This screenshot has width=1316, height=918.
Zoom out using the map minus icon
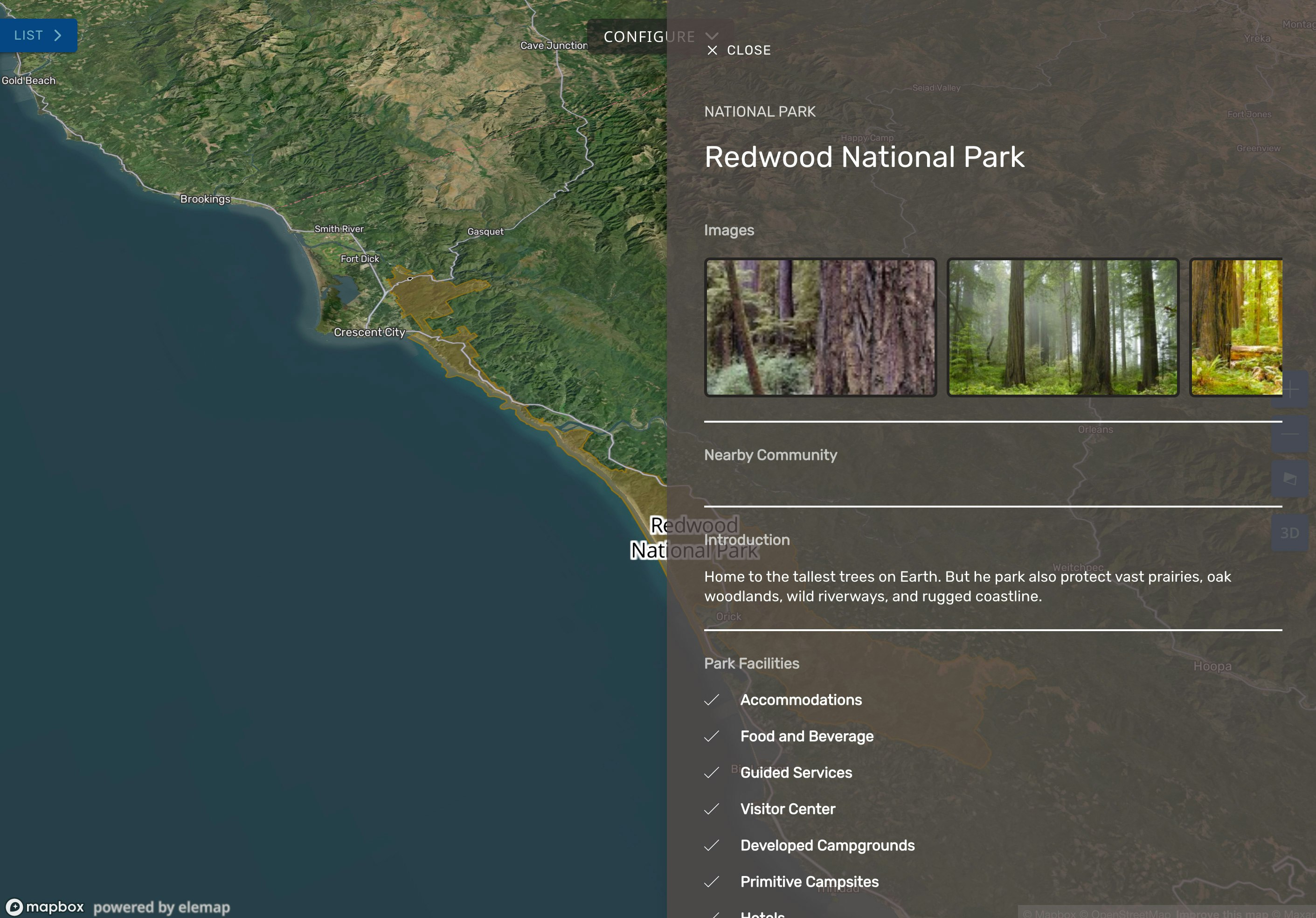click(x=1291, y=435)
